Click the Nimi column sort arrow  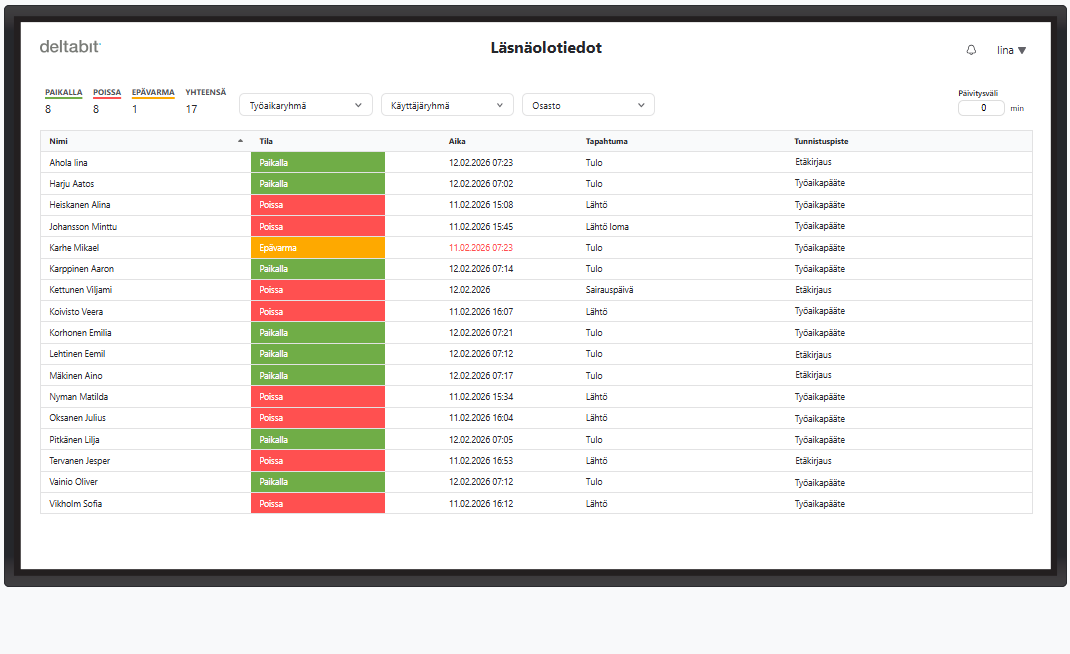click(x=240, y=141)
